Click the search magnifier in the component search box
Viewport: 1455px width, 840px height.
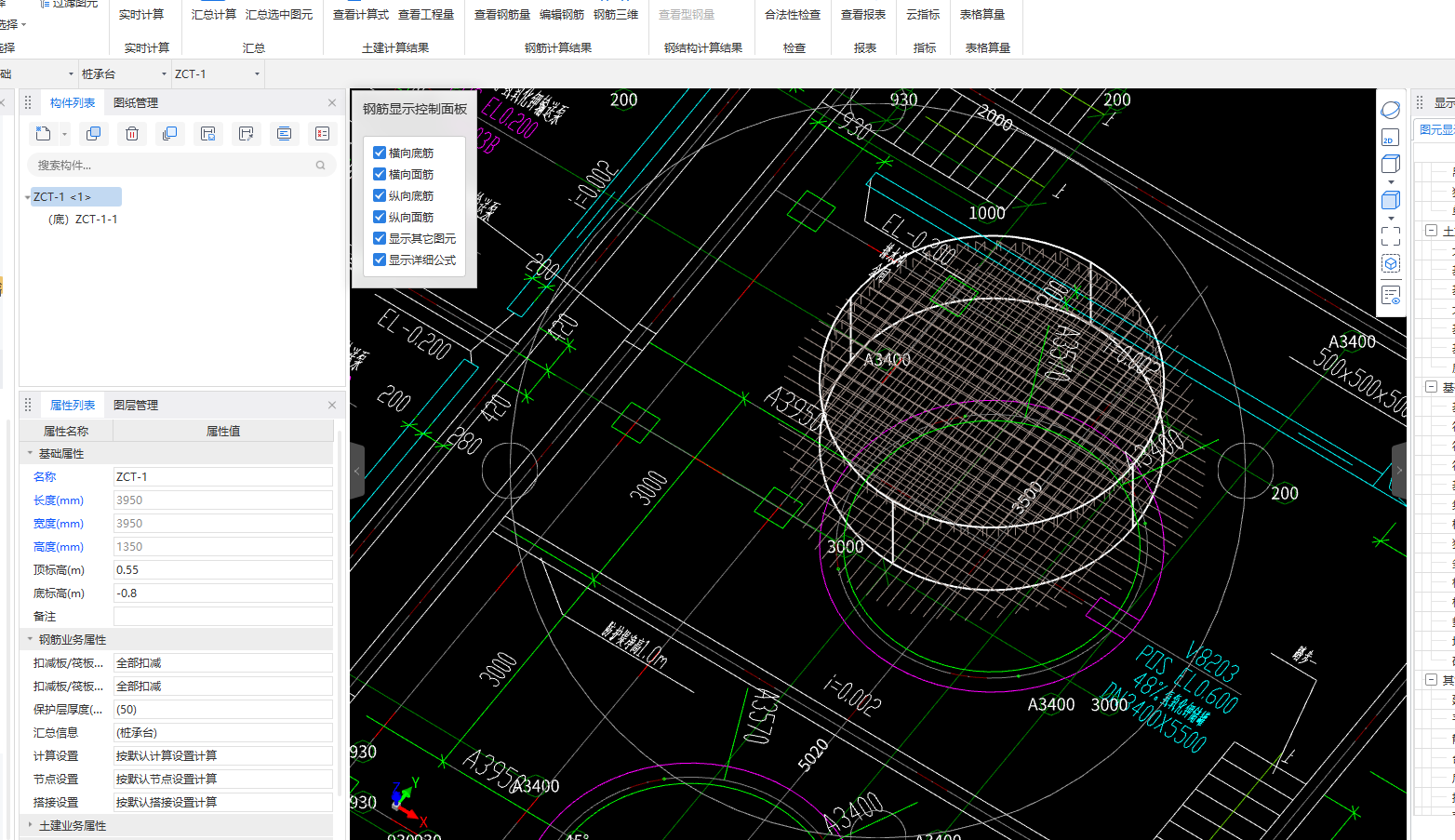321,166
